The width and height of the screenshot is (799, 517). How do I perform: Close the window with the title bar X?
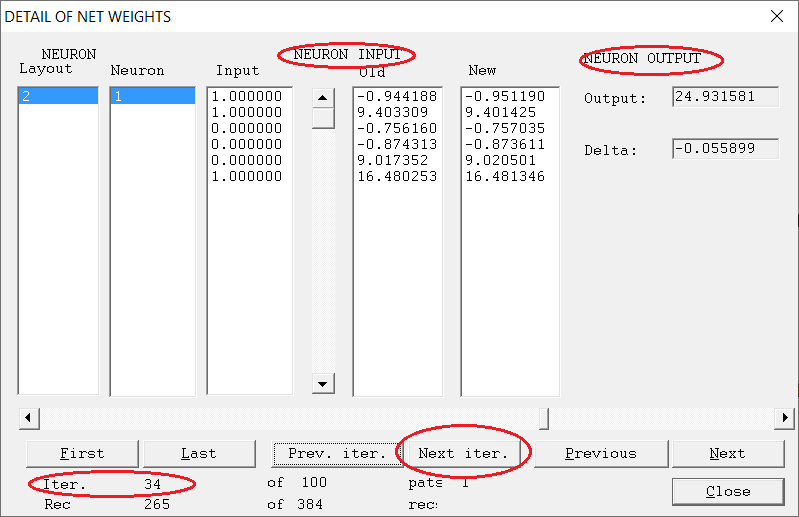776,16
